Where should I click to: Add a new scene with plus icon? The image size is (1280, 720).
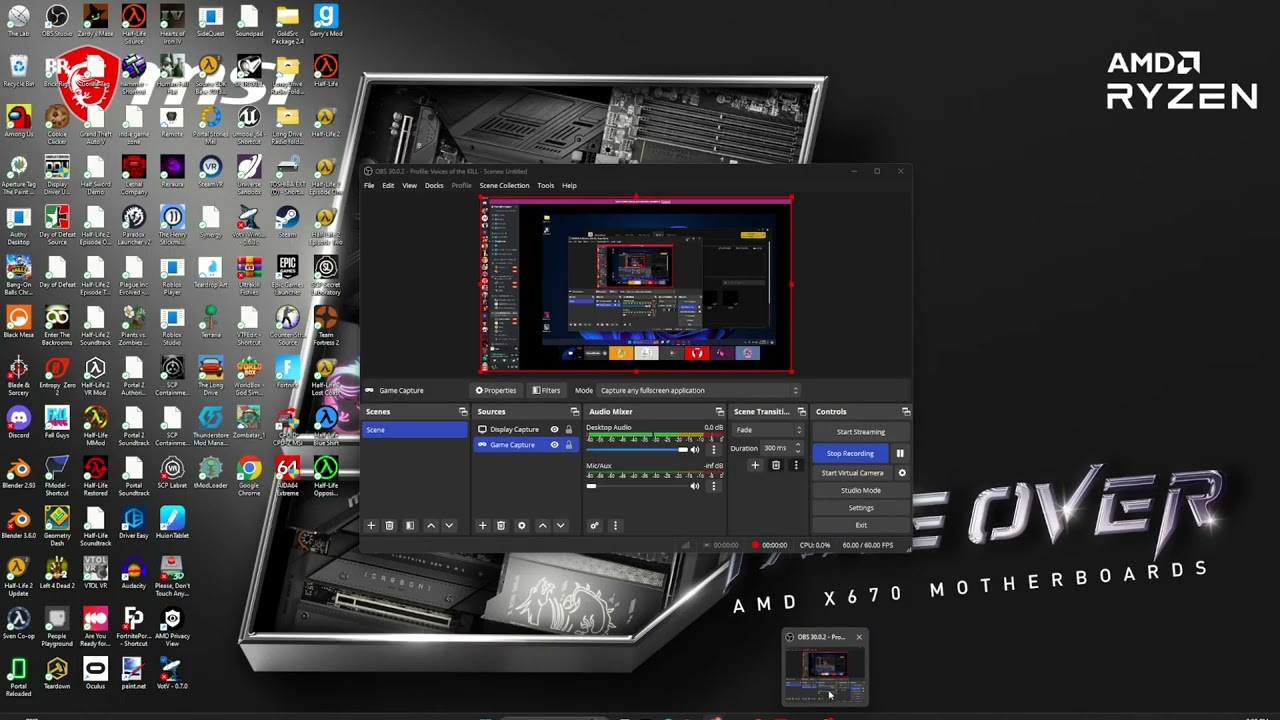371,526
